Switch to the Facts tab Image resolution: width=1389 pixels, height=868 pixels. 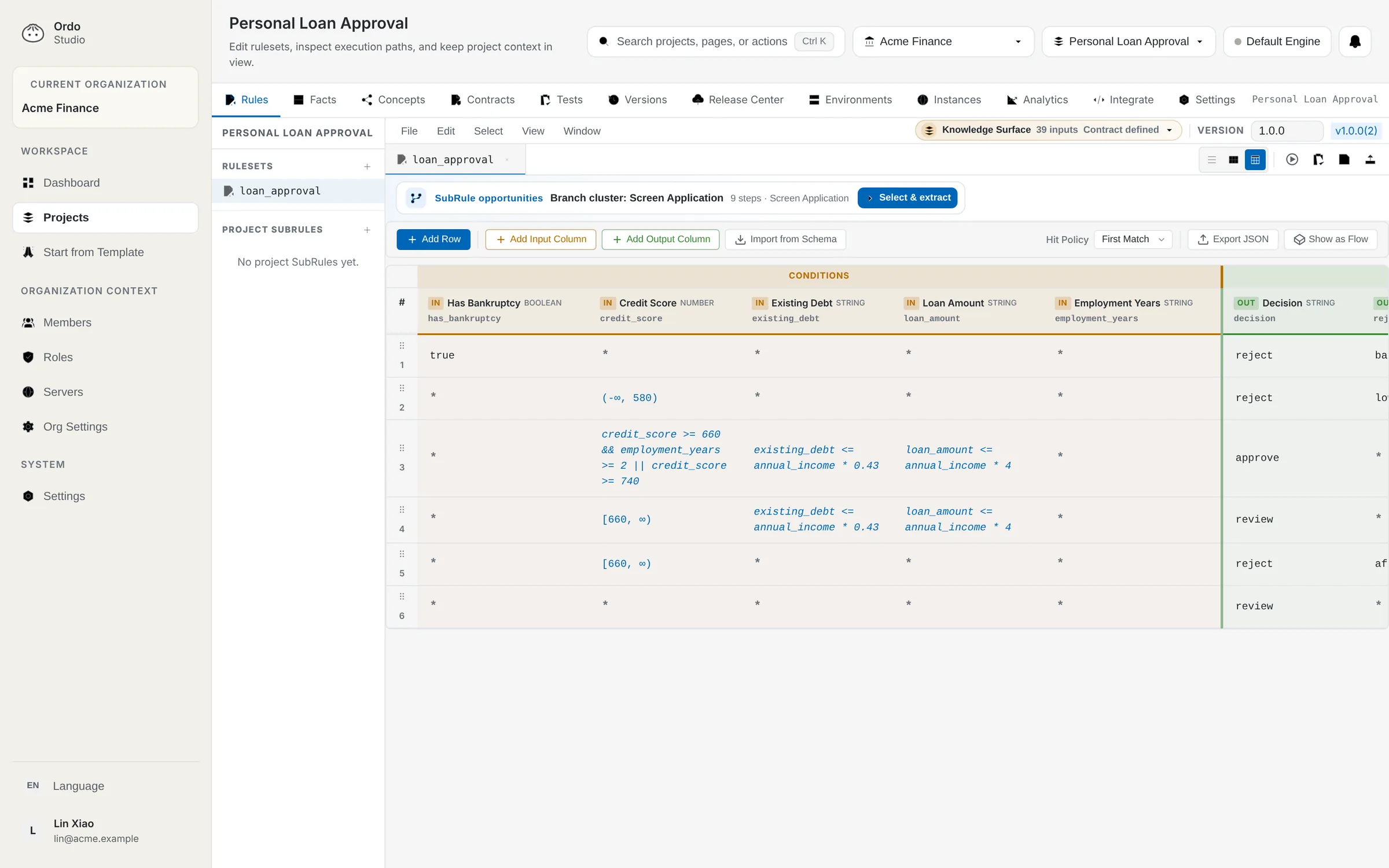pyautogui.click(x=315, y=100)
